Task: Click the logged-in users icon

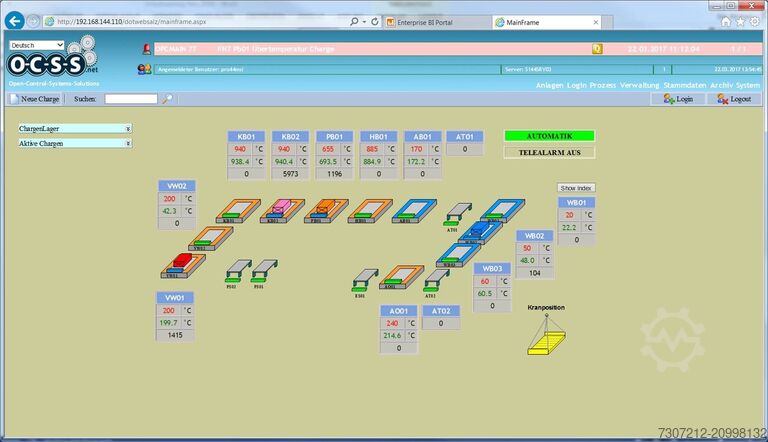Action: click(x=144, y=70)
